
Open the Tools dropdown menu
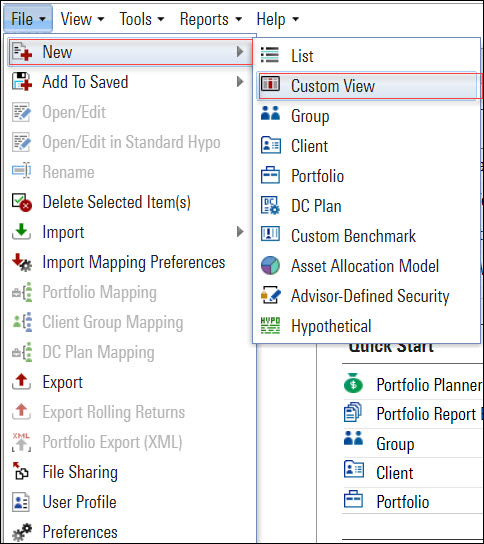tap(141, 19)
